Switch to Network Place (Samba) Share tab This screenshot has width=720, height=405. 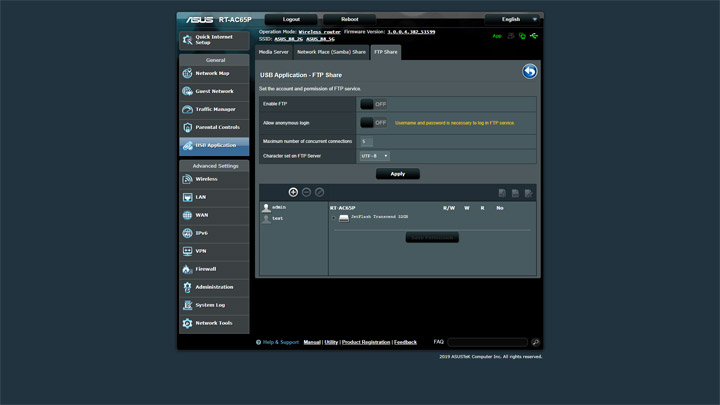332,52
